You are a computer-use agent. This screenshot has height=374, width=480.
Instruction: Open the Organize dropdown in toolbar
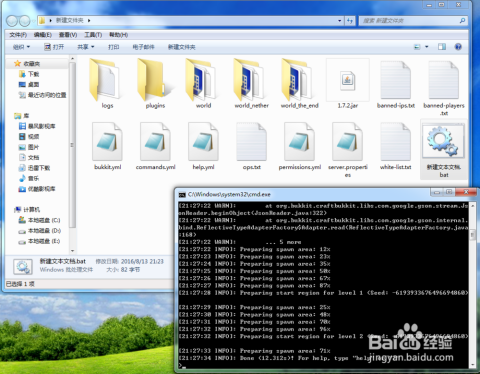(x=21, y=47)
